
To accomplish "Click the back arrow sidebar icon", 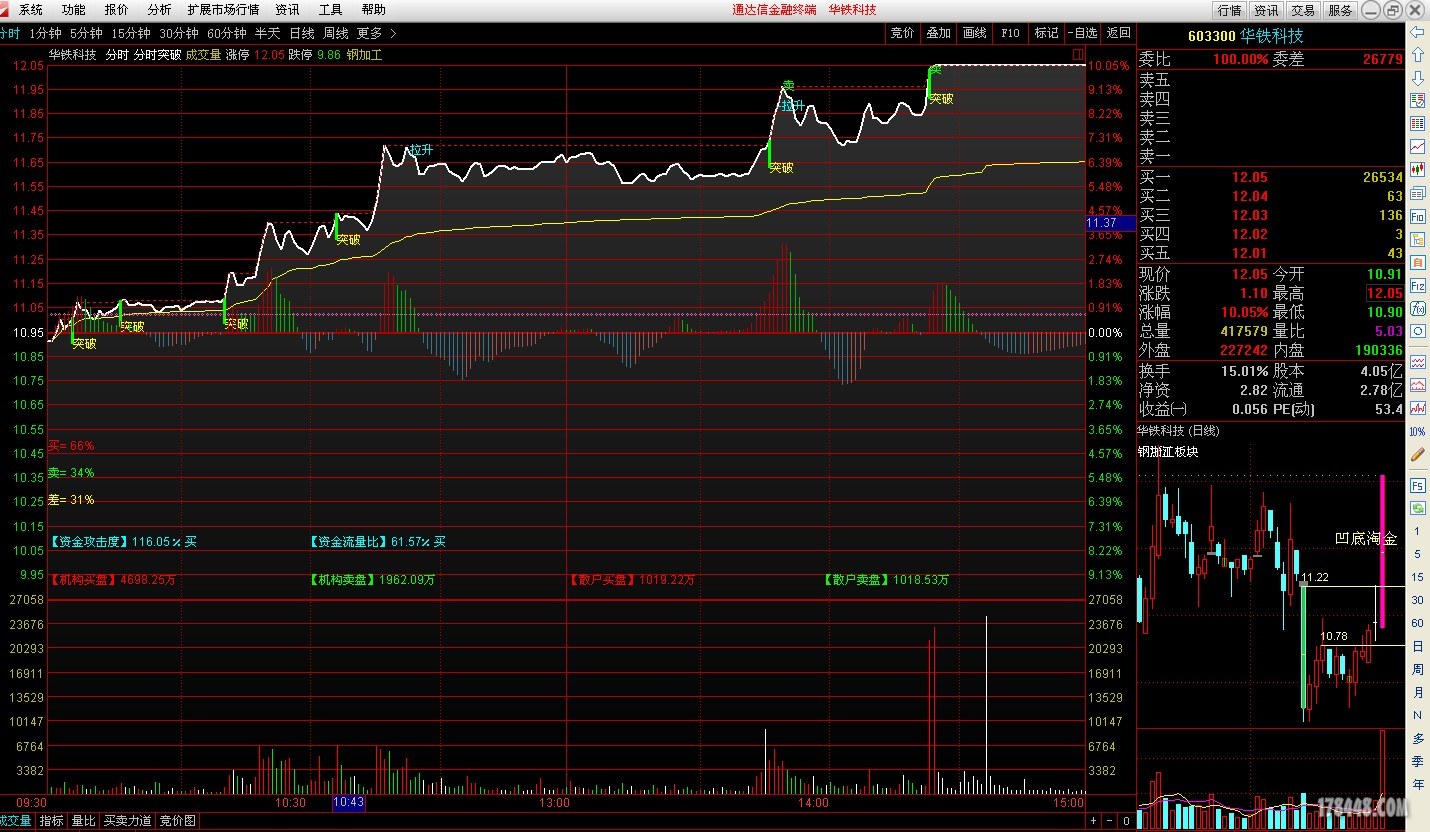I will [1417, 33].
